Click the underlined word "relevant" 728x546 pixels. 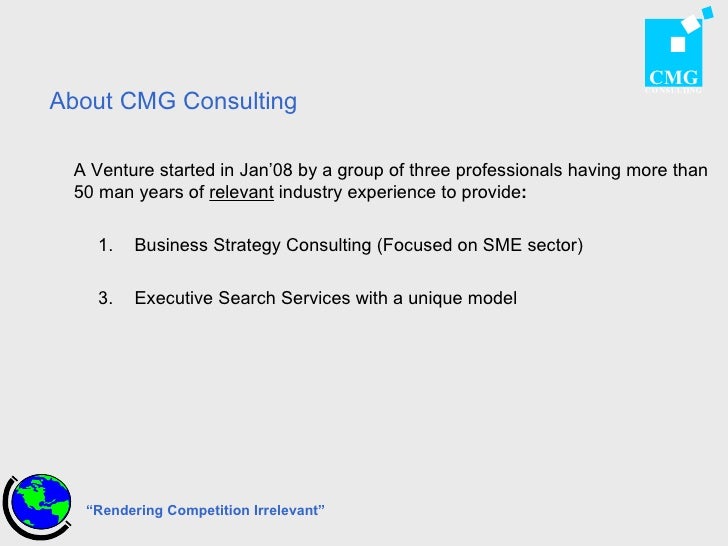pos(241,193)
